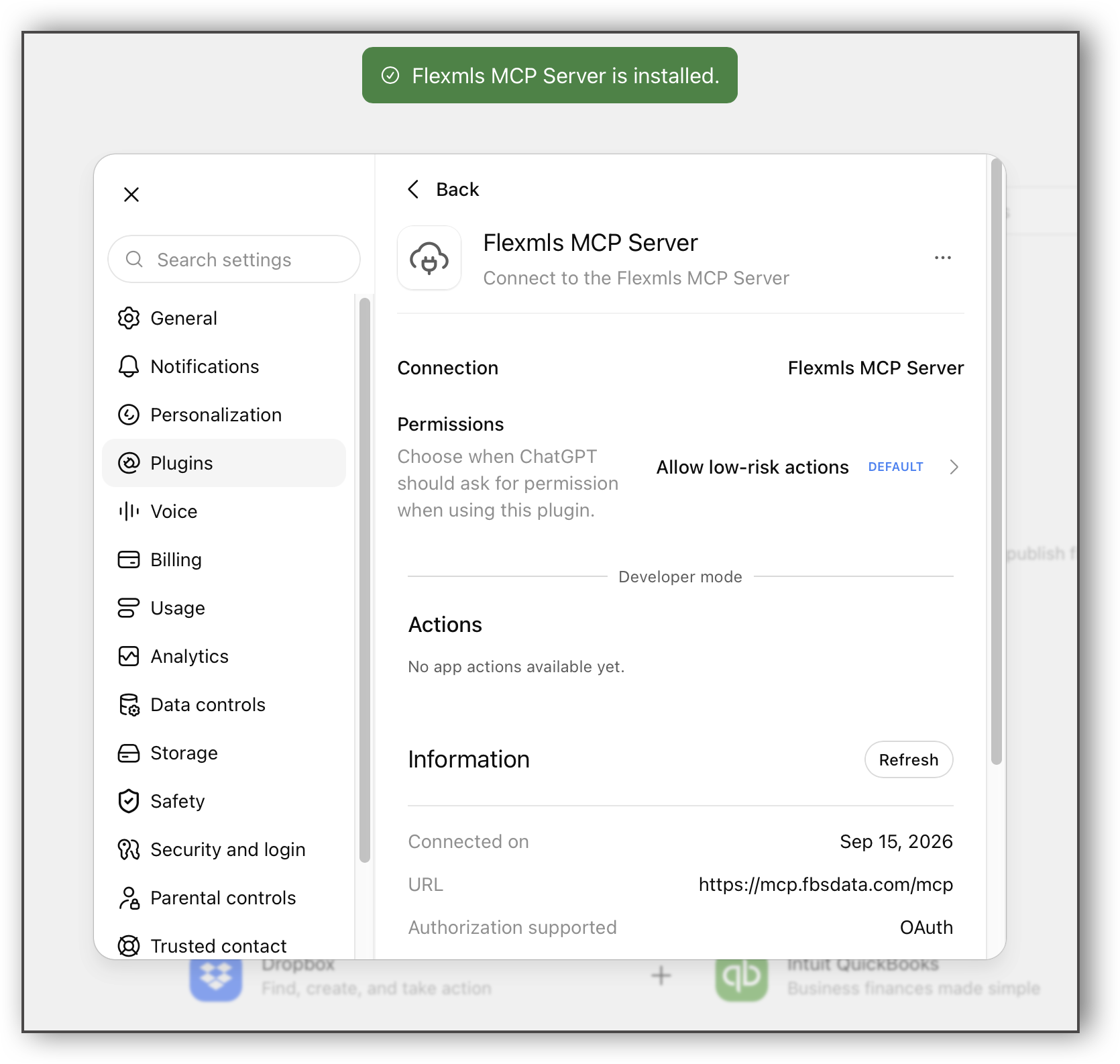Click the magnifier icon in the search box
Screen dimensions: 1120x1064
point(134,259)
